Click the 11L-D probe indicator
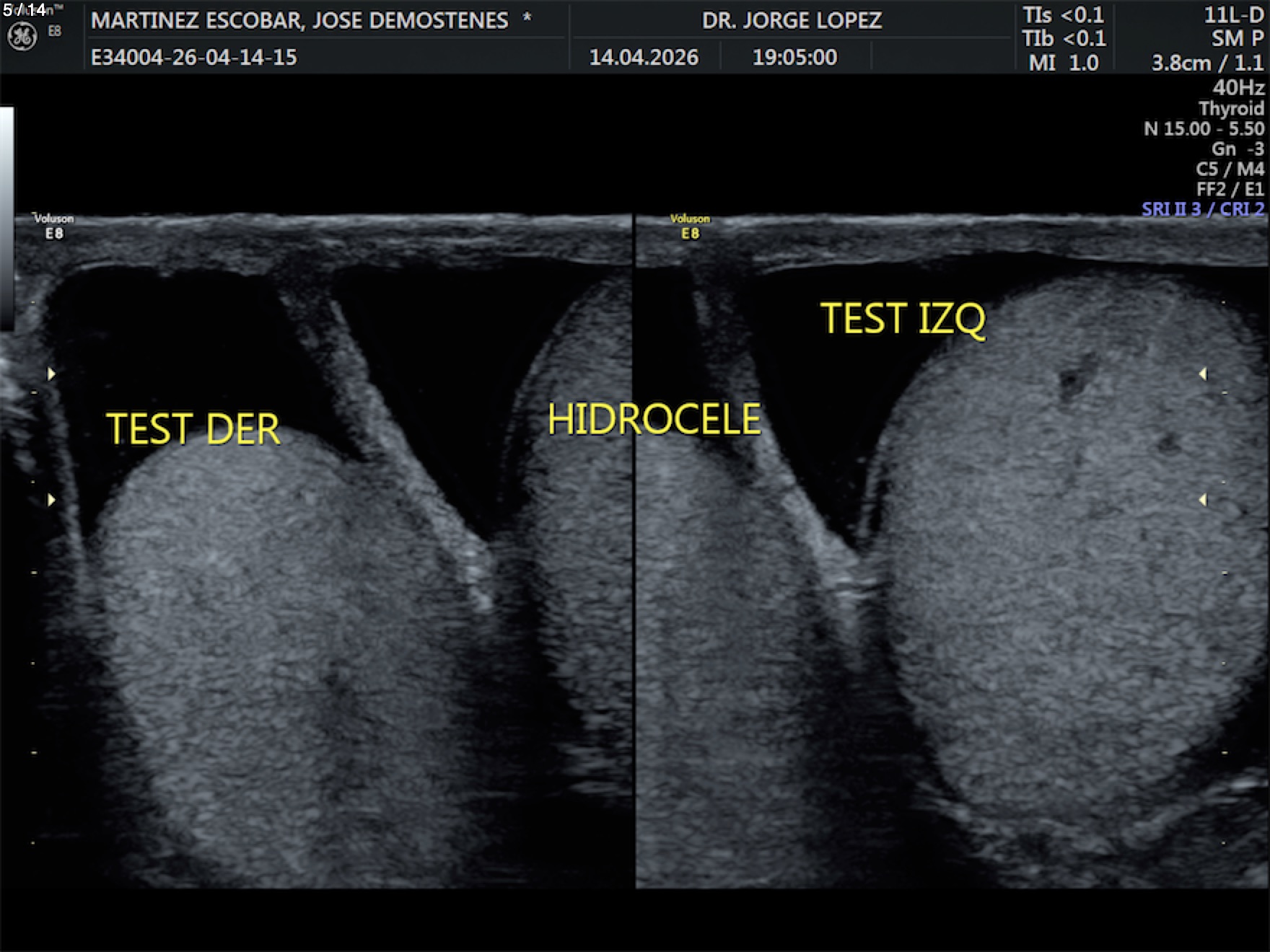The width and height of the screenshot is (1270, 952). coord(1233,15)
